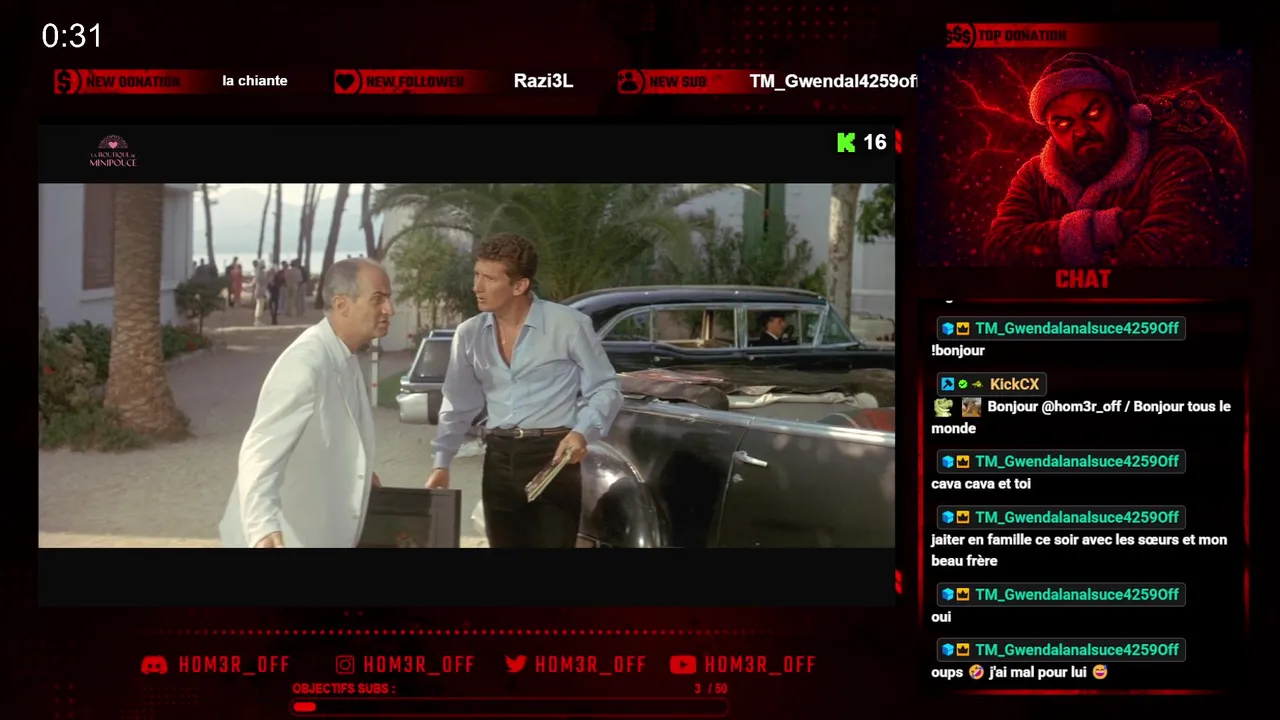
Task: Click the Top Donation dollar icon
Action: 960,36
